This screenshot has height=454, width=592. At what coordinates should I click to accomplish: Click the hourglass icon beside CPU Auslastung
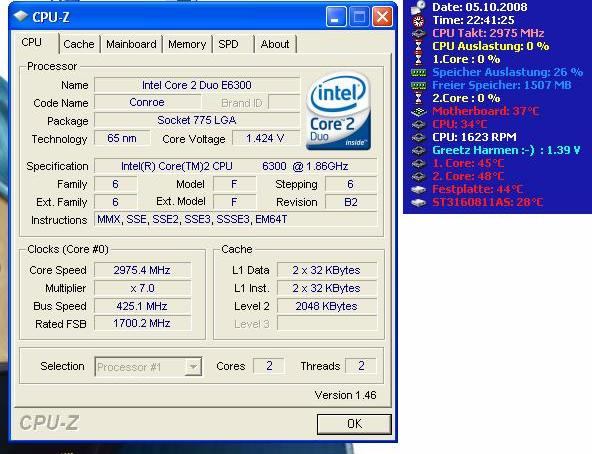point(418,46)
